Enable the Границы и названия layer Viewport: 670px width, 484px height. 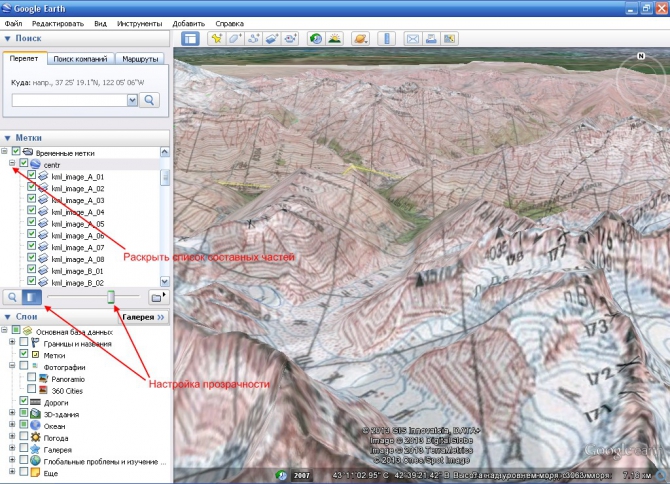coord(24,342)
